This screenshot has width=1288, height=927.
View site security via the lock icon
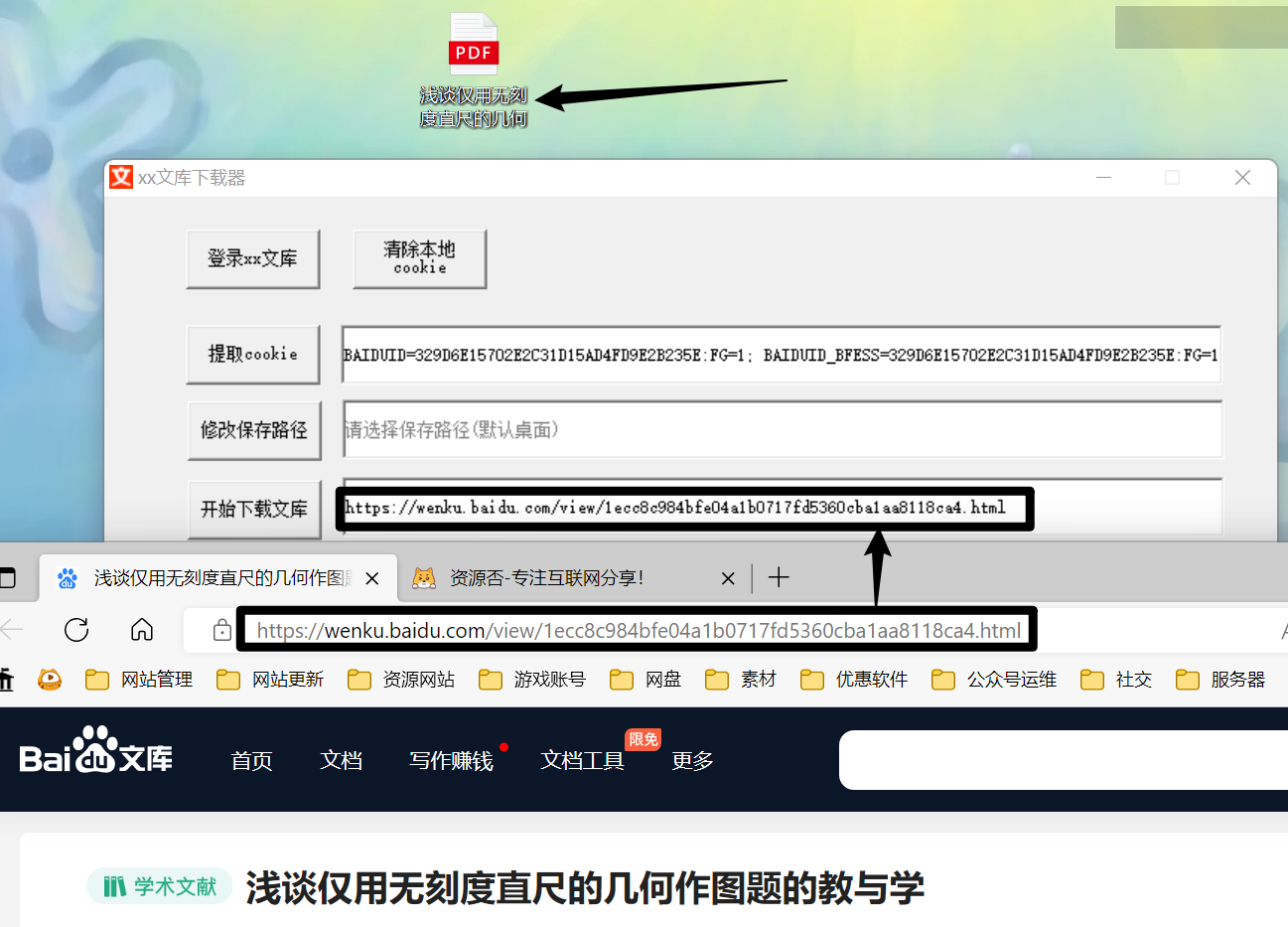(220, 629)
